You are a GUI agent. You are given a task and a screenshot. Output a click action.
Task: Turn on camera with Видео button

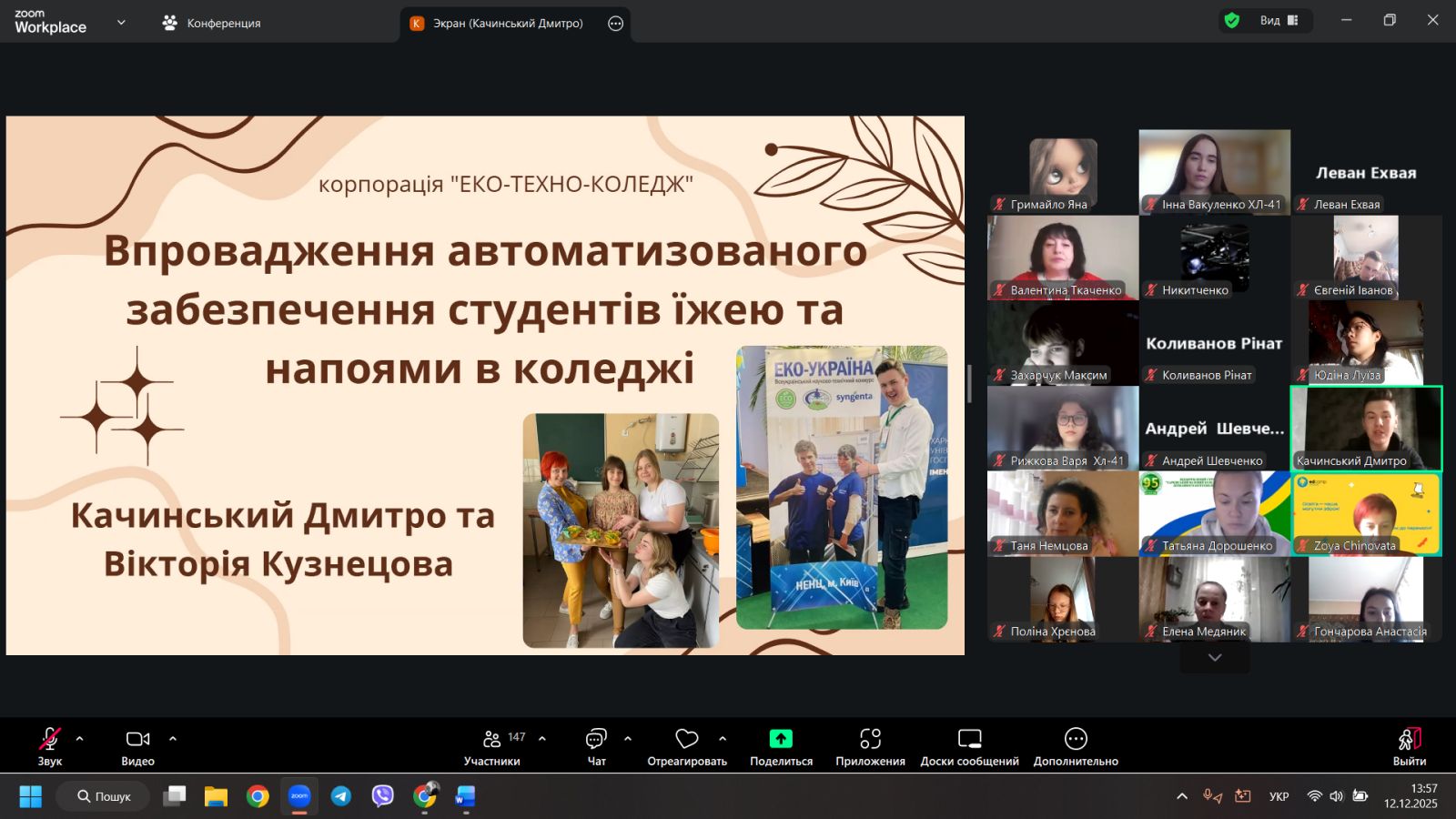pos(137,739)
